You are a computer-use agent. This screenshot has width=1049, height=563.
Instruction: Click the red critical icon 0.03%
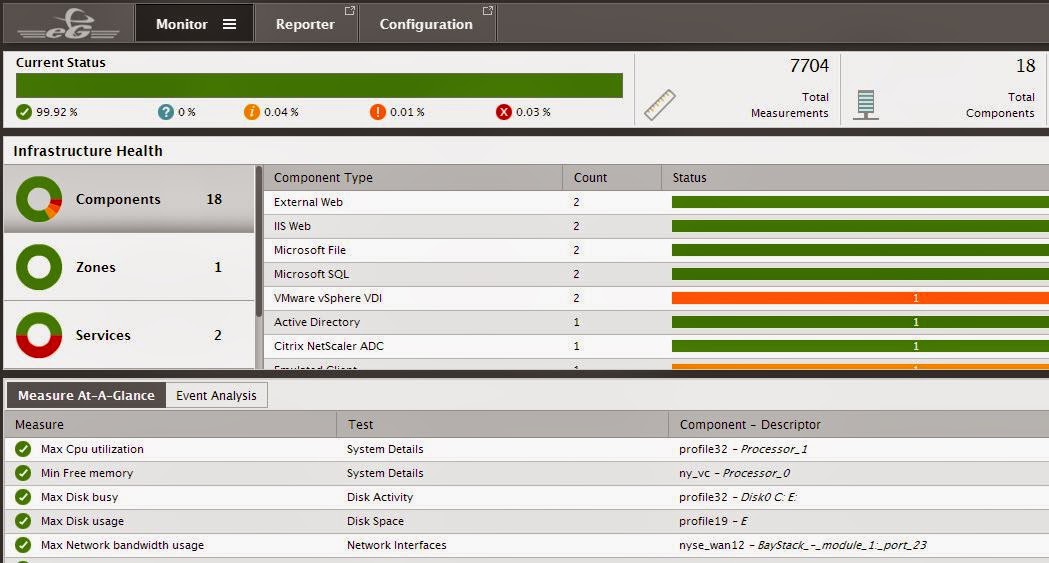[504, 112]
